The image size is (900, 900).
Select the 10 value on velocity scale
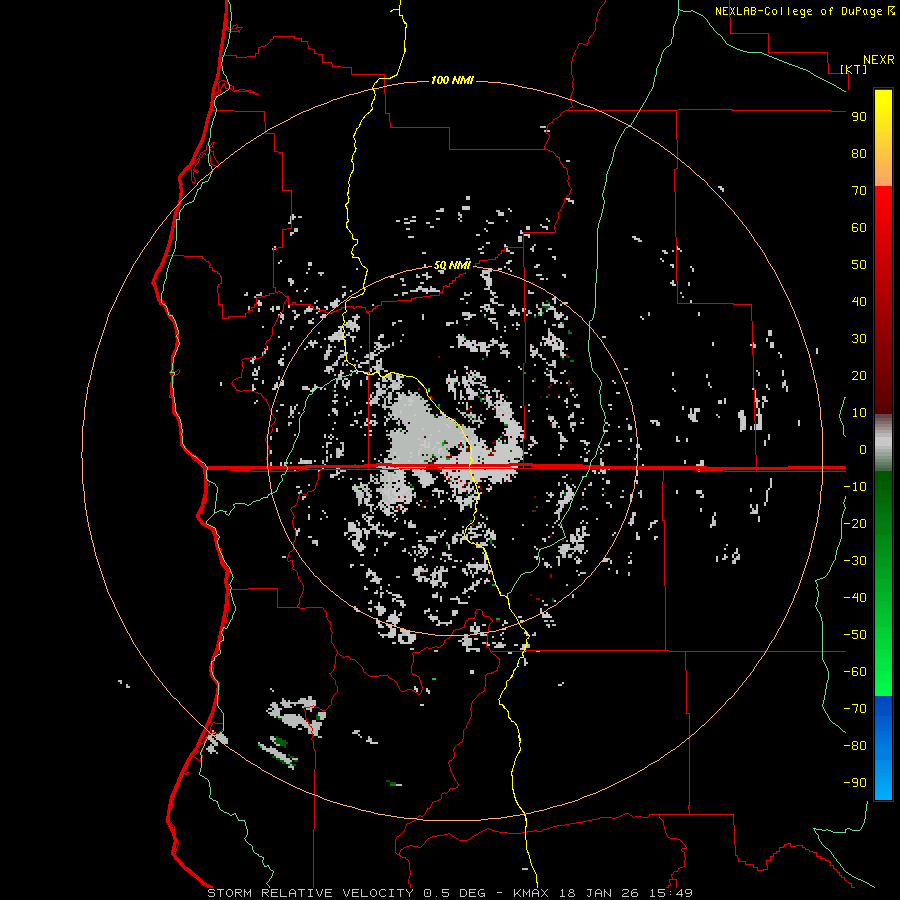click(859, 413)
